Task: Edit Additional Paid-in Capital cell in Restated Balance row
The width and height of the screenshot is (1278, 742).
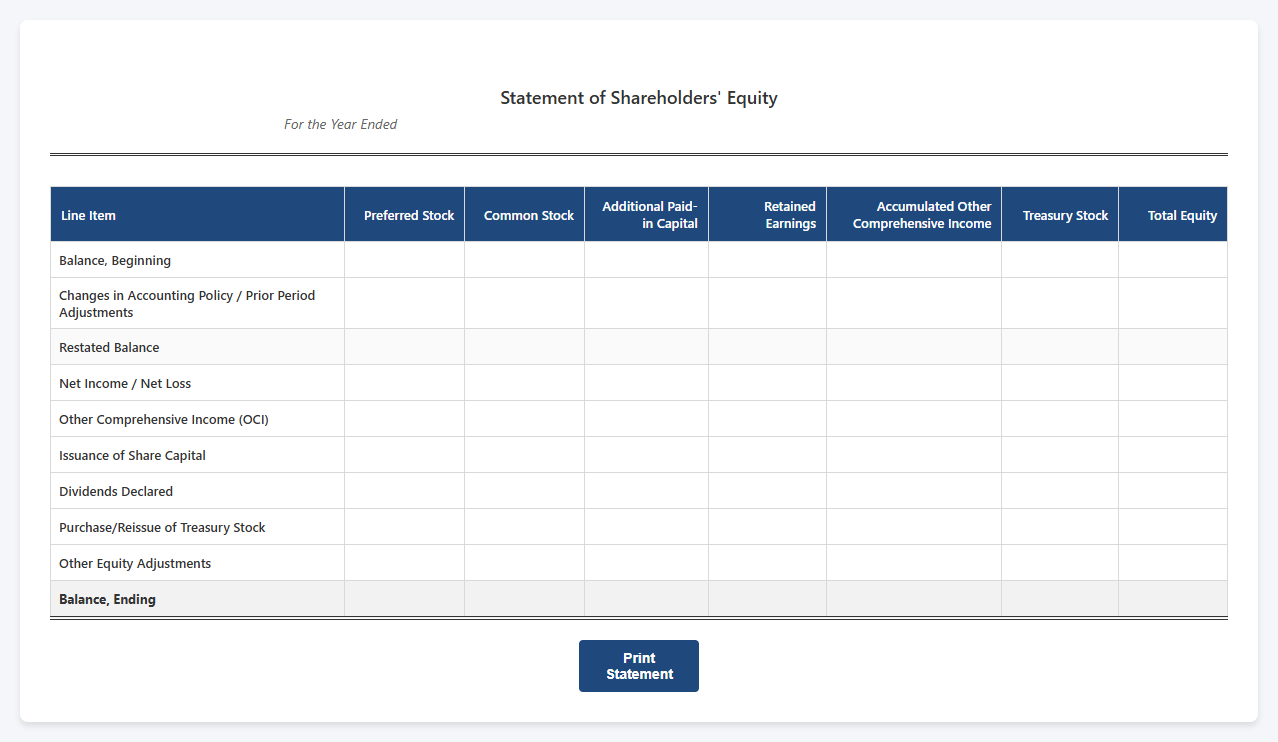Action: coord(647,347)
